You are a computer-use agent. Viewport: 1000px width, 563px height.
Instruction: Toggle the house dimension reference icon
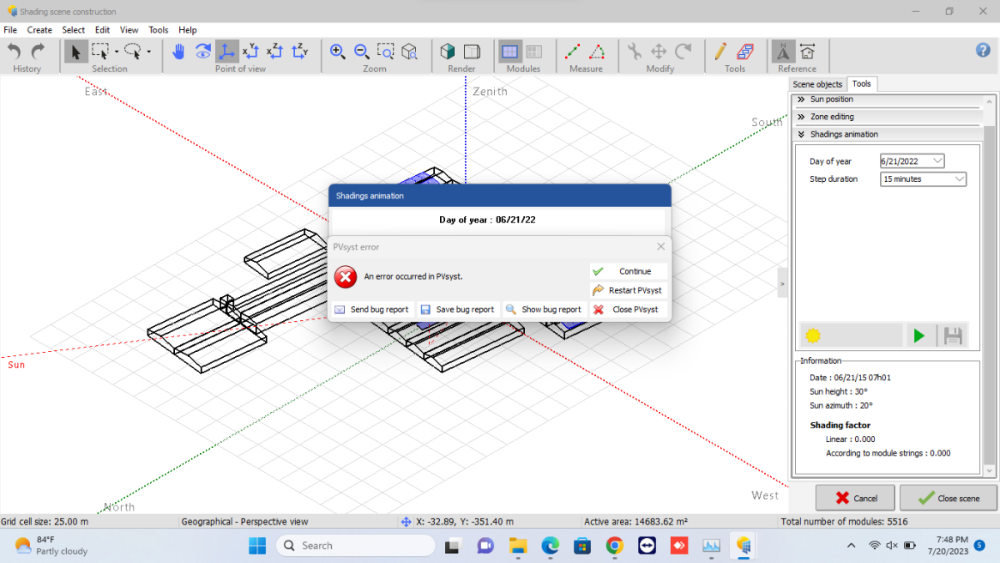tap(807, 52)
